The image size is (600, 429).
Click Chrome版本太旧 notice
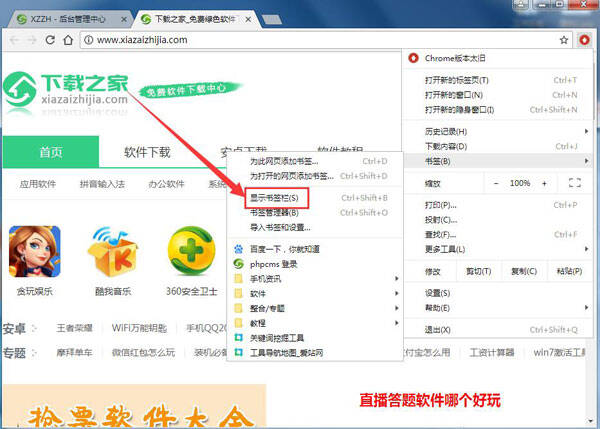497,58
